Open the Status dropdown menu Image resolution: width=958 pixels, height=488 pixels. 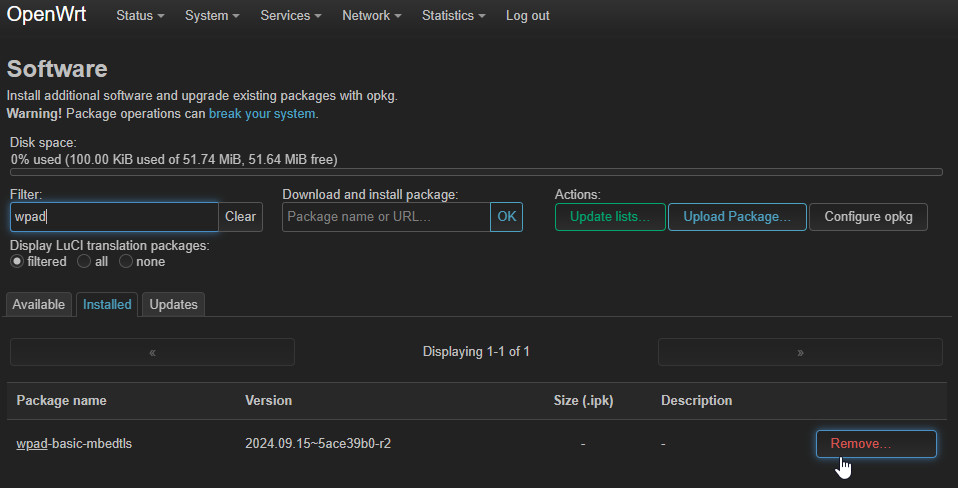tap(140, 16)
